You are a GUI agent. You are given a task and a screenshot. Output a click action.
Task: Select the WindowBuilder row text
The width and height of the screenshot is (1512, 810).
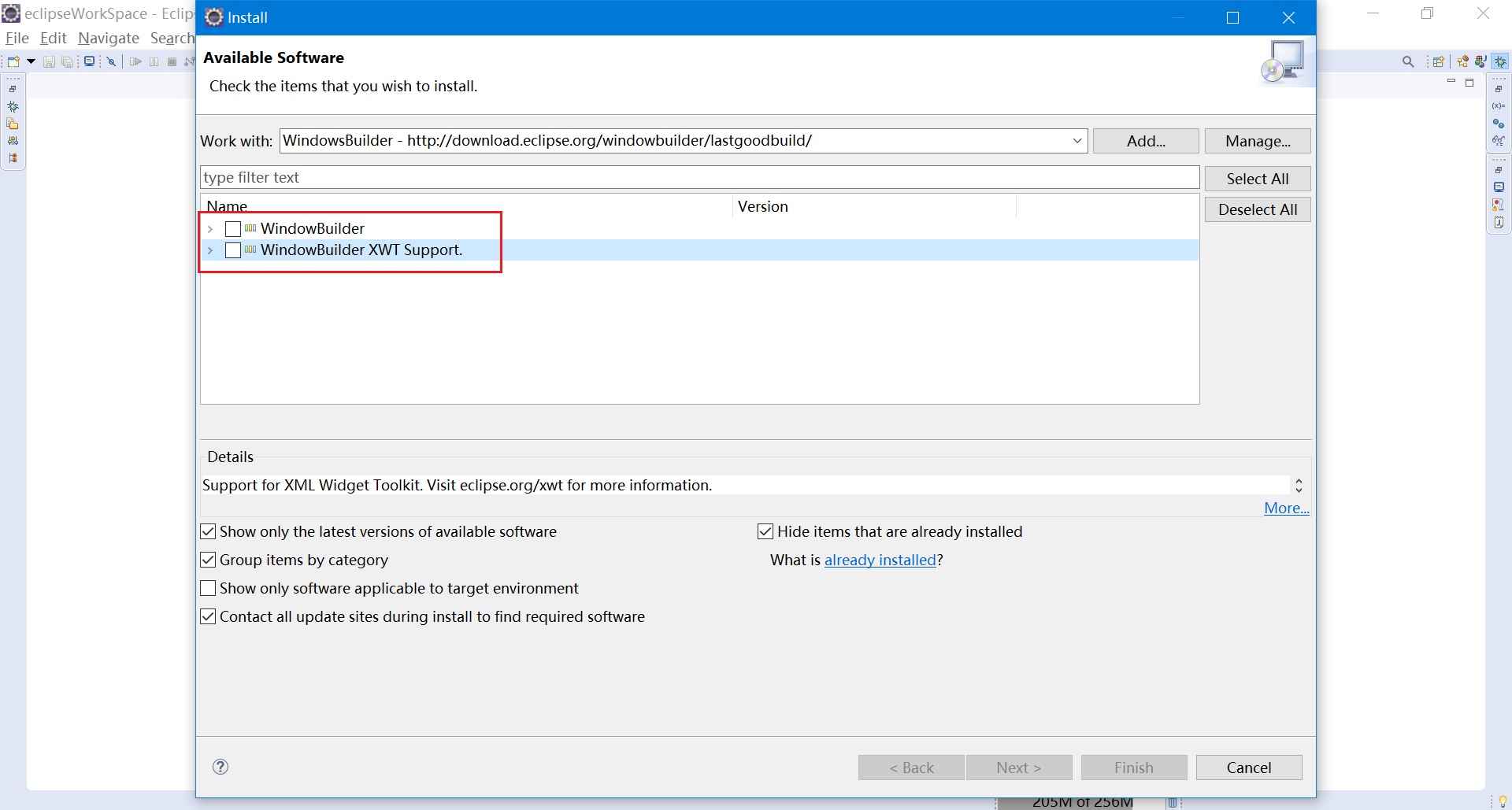point(313,229)
